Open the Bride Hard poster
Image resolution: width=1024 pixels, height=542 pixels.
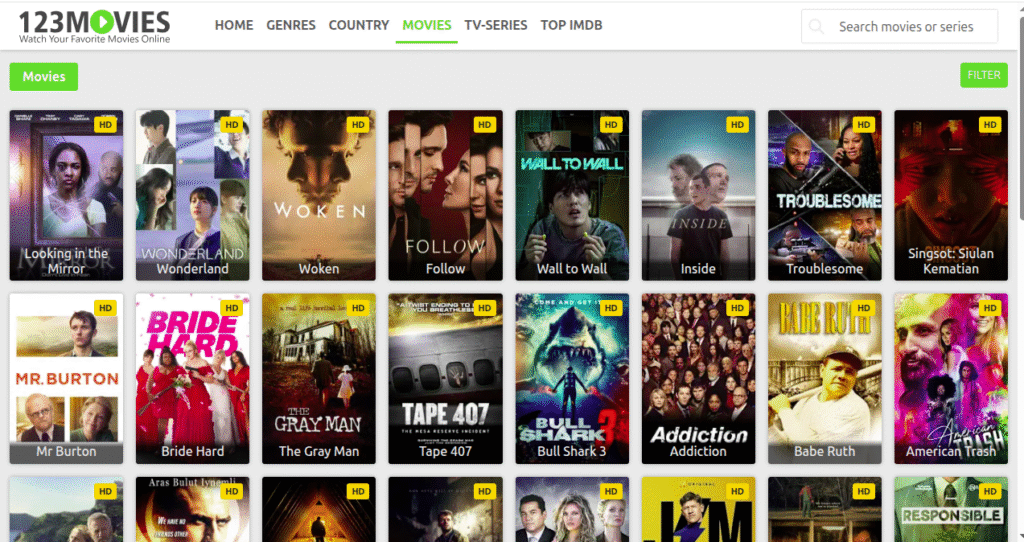[x=193, y=379]
